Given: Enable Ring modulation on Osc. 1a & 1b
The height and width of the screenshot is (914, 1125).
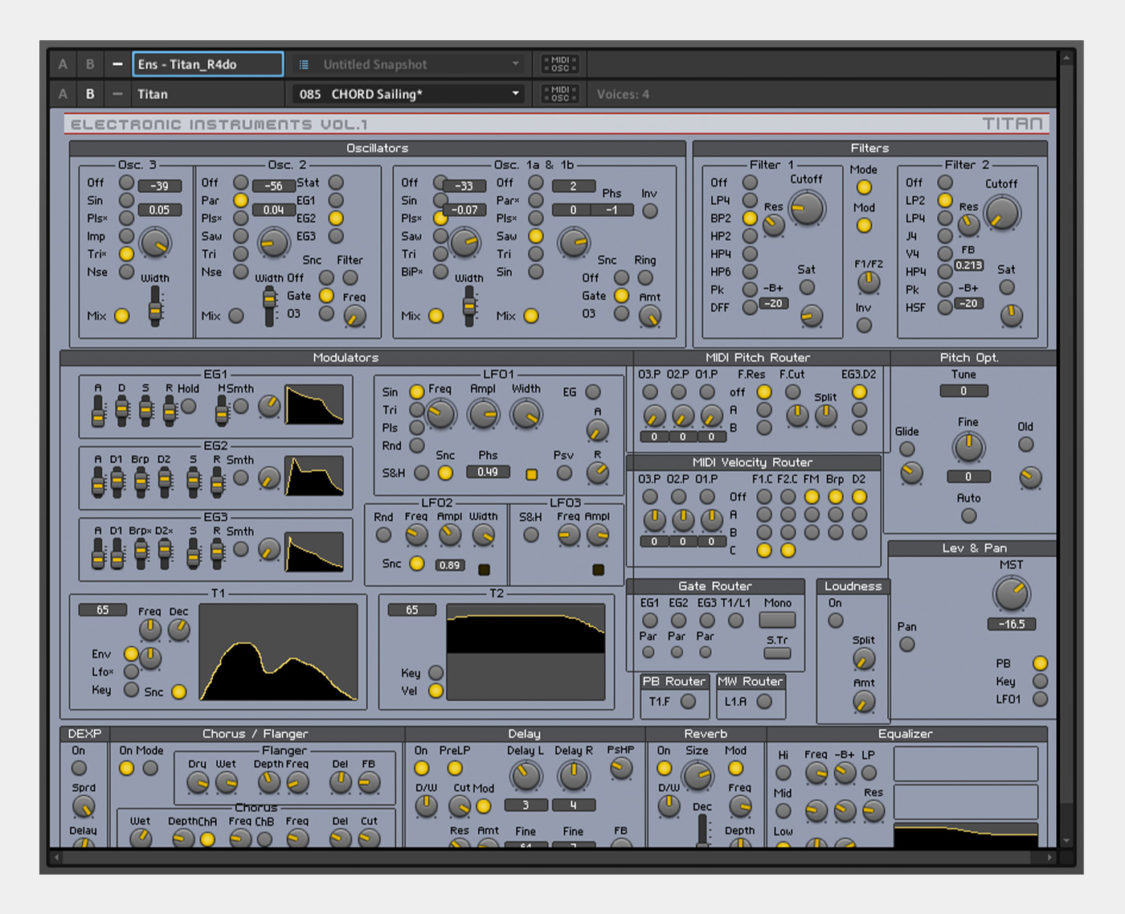Looking at the screenshot, I should (x=646, y=277).
